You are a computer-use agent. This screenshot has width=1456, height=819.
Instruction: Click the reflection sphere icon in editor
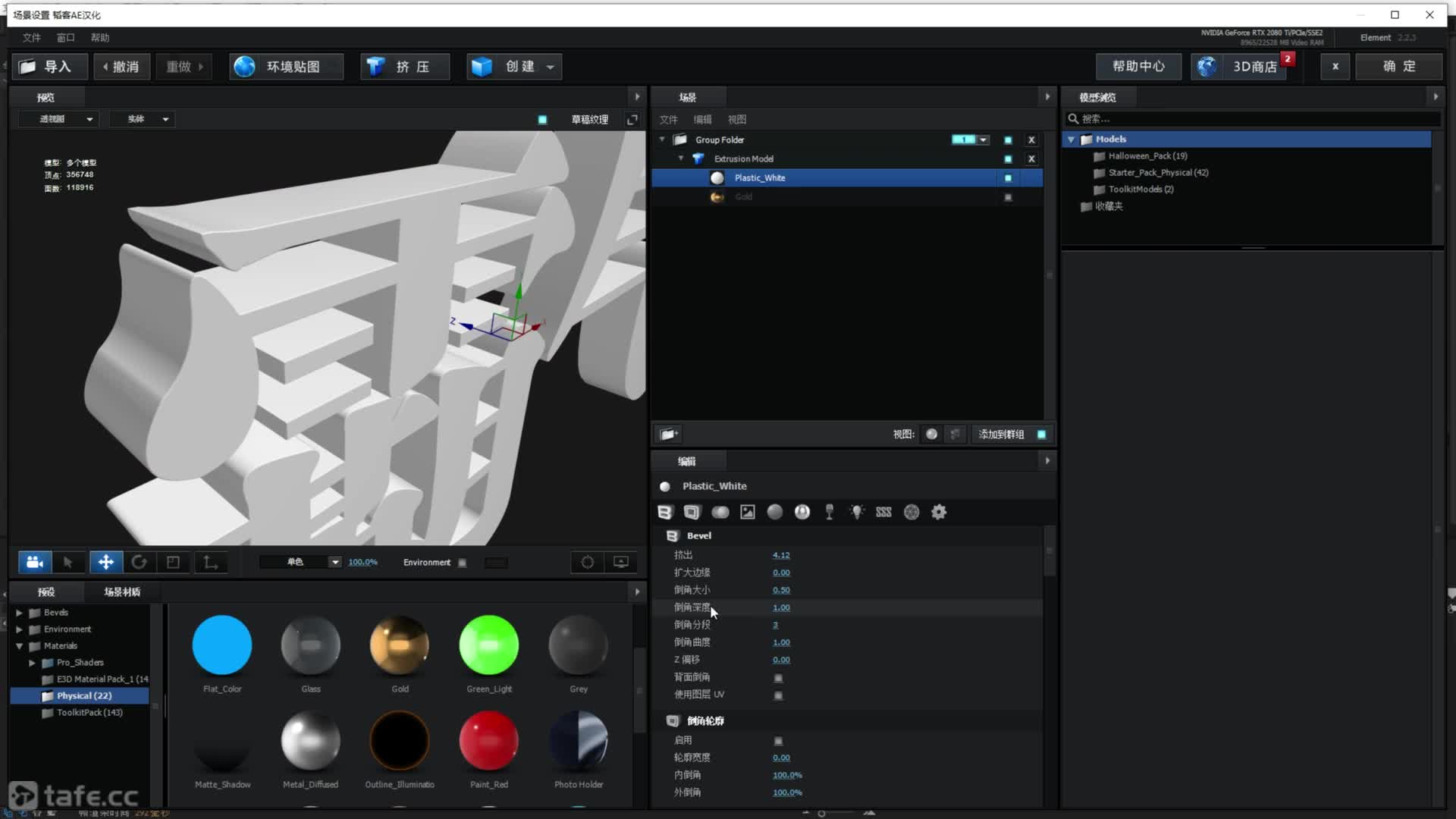coord(802,512)
